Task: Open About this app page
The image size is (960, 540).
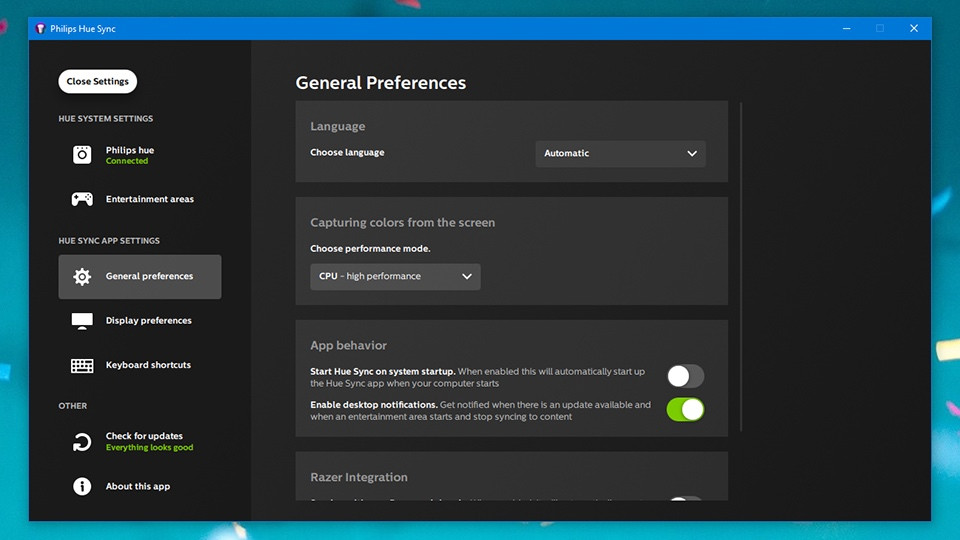Action: click(x=140, y=486)
